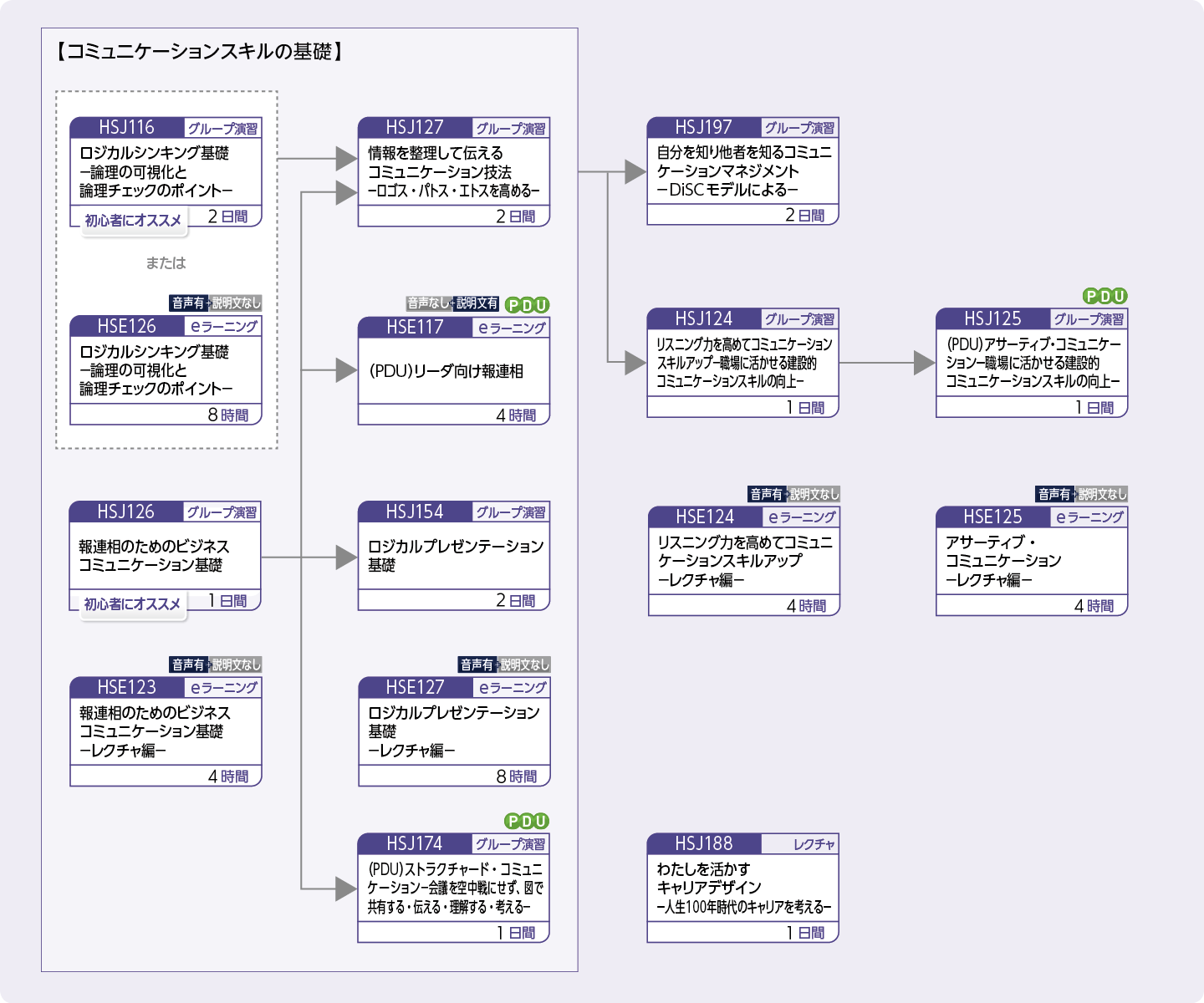Click the グループ演習 tag on HSJ174
Screen dimensions: 1204x1003
pos(511,844)
